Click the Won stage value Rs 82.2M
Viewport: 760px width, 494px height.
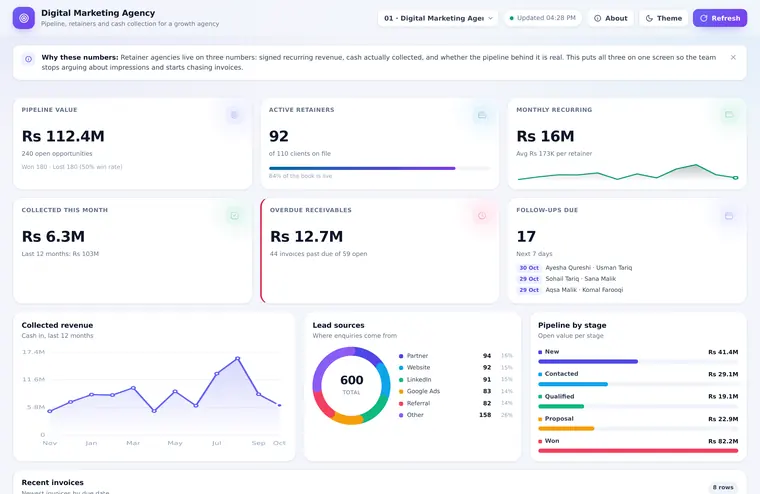723,441
